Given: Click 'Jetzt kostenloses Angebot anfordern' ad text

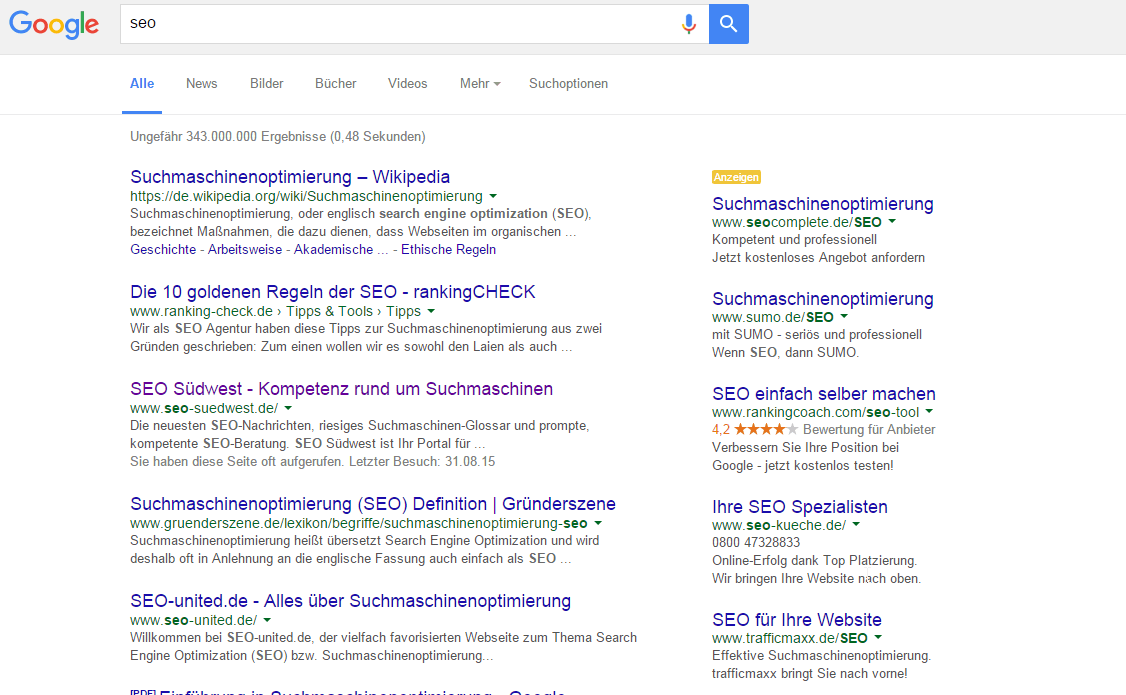Looking at the screenshot, I should point(818,258).
